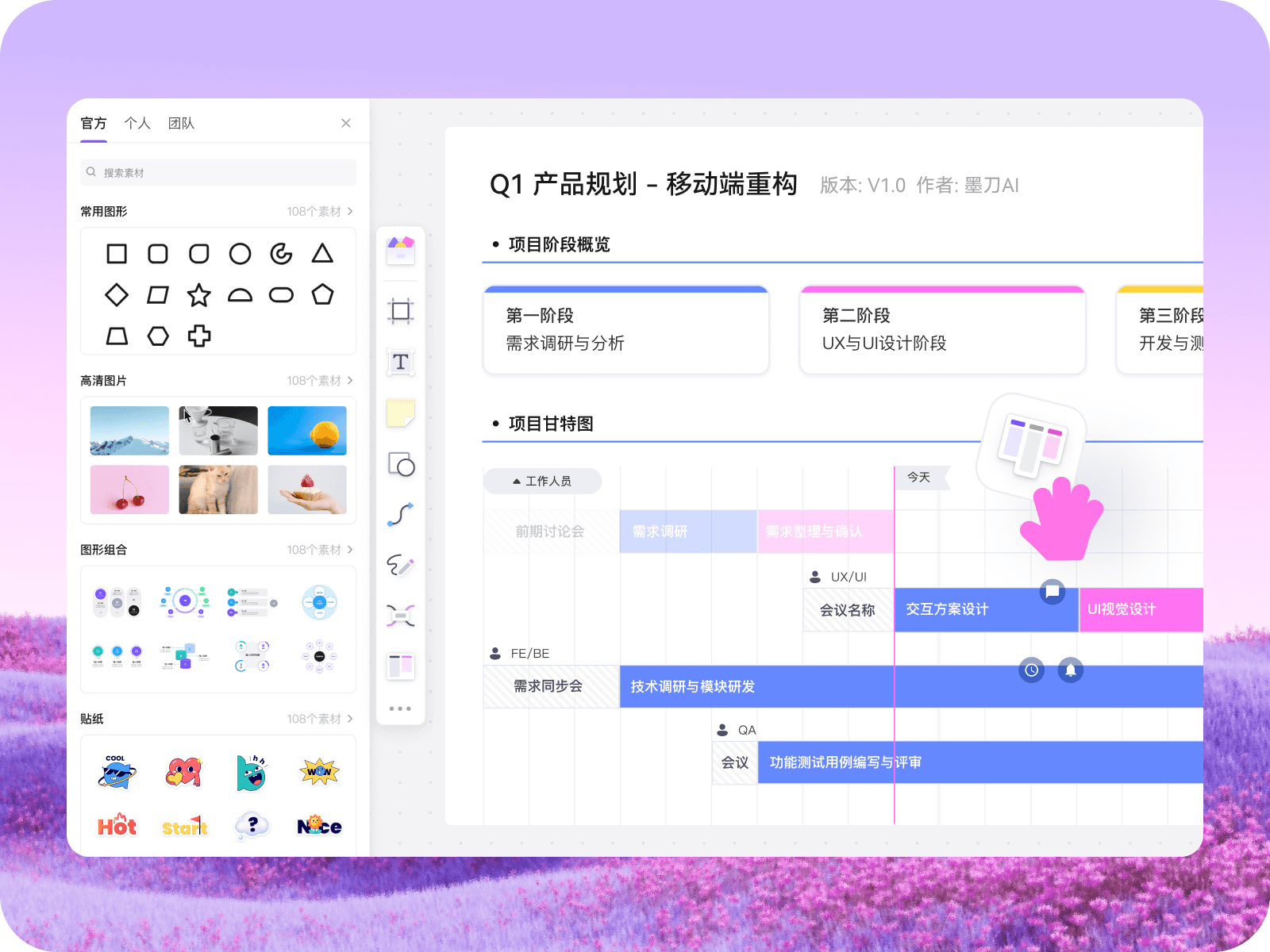This screenshot has width=1270, height=952.
Task: Click the bell reminder icon
Action: [1071, 670]
